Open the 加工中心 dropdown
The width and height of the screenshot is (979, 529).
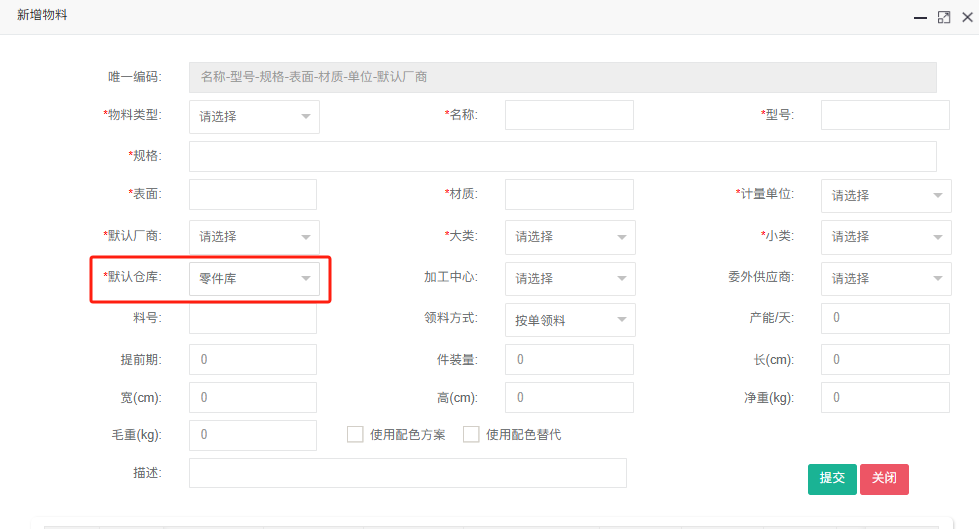(569, 279)
